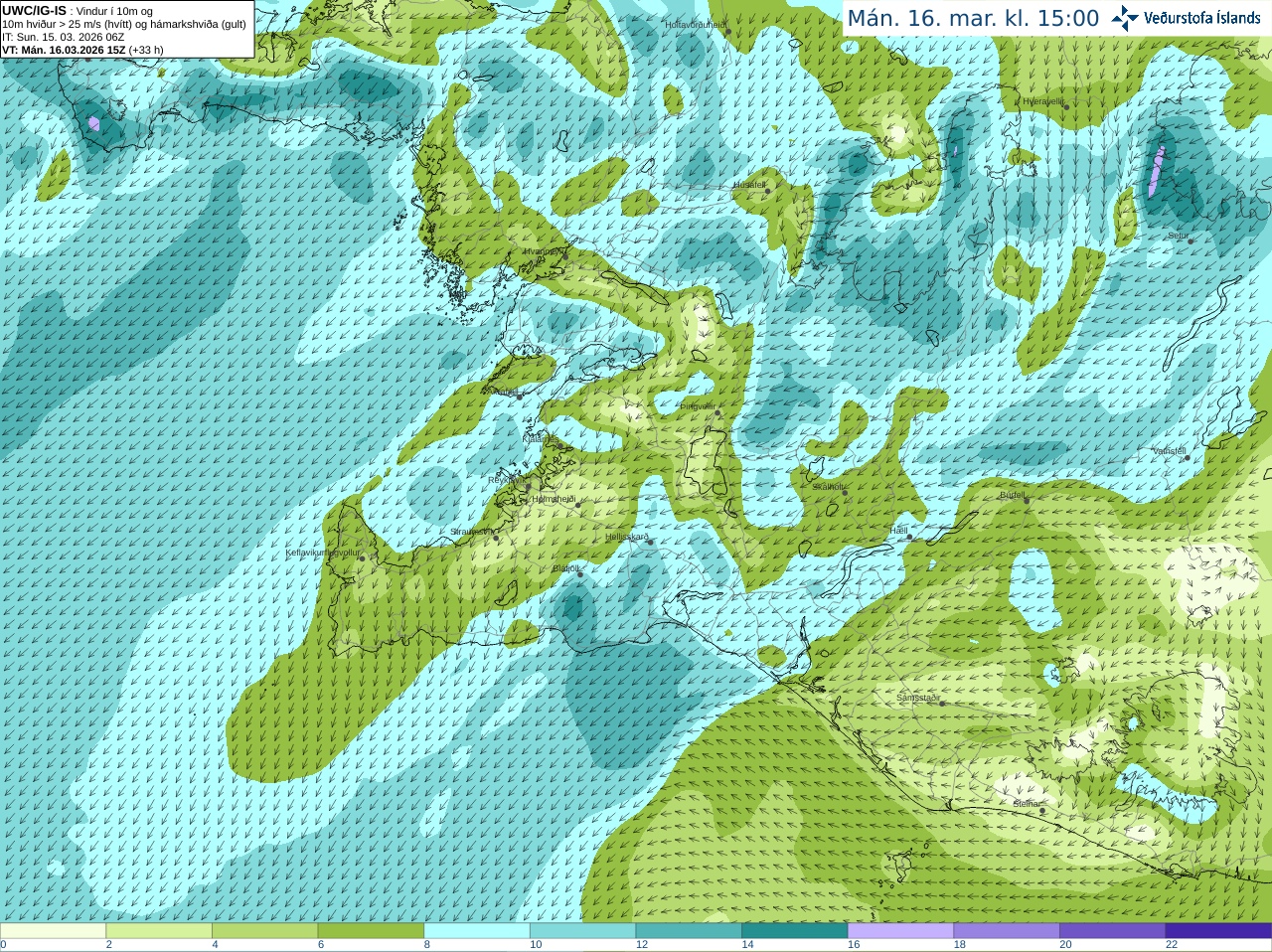Click the legend scale number 16
The height and width of the screenshot is (952, 1272).
[855, 945]
